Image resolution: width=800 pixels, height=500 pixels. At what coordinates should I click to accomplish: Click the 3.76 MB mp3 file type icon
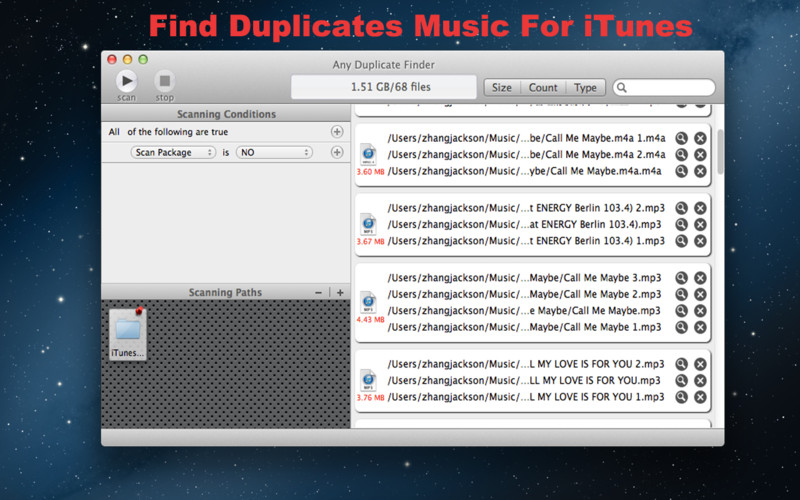[368, 381]
